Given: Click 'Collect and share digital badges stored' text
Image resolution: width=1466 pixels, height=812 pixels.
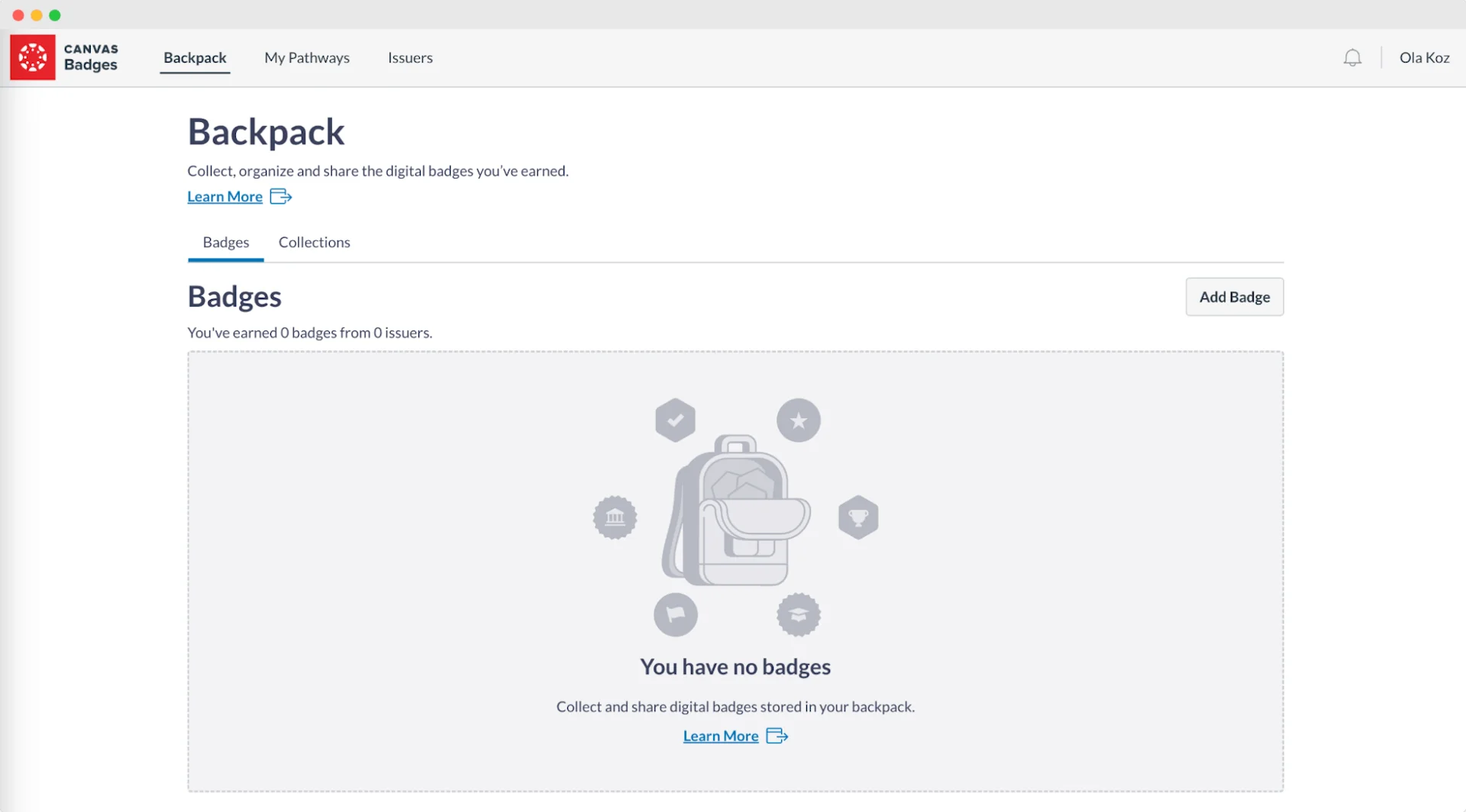Looking at the screenshot, I should pos(735,707).
